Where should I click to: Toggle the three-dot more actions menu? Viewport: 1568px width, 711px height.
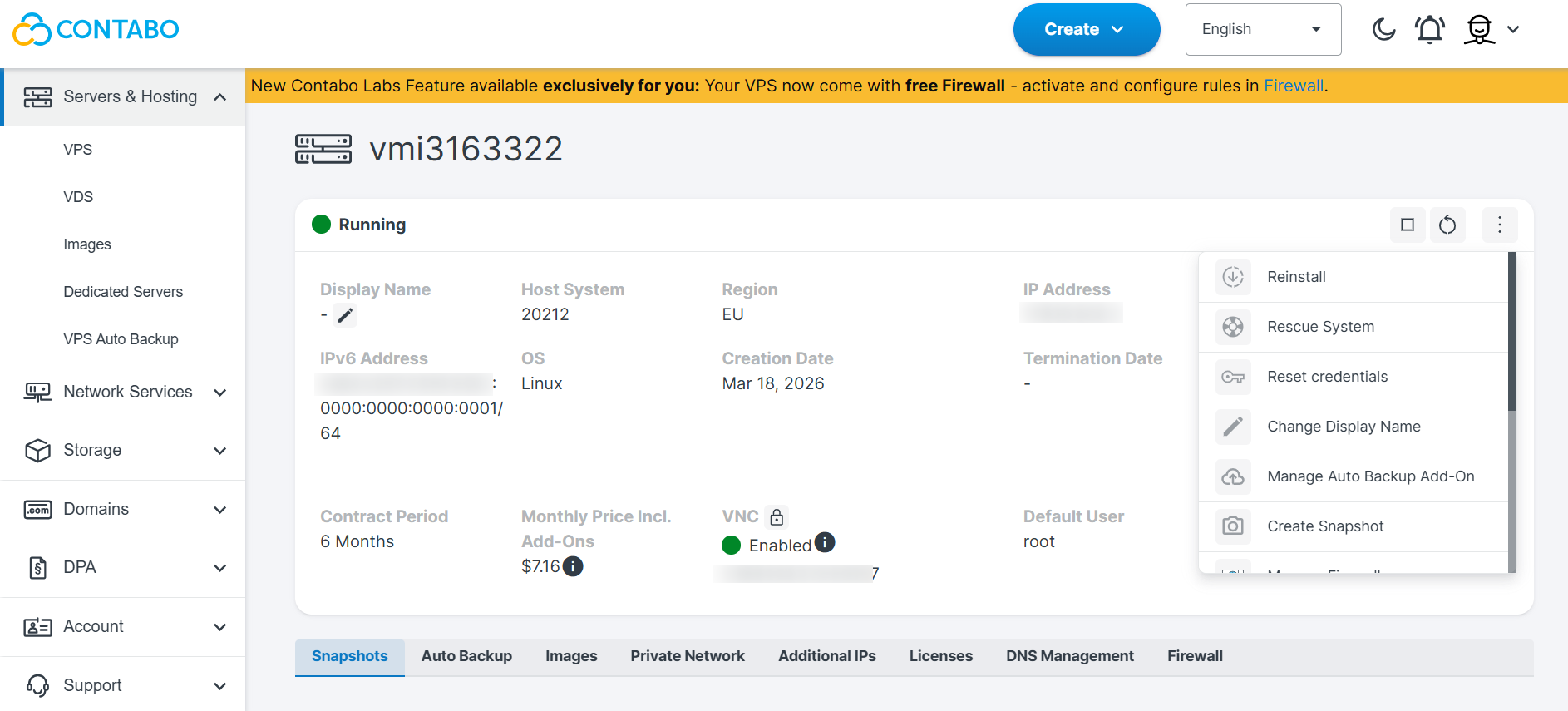(1500, 225)
